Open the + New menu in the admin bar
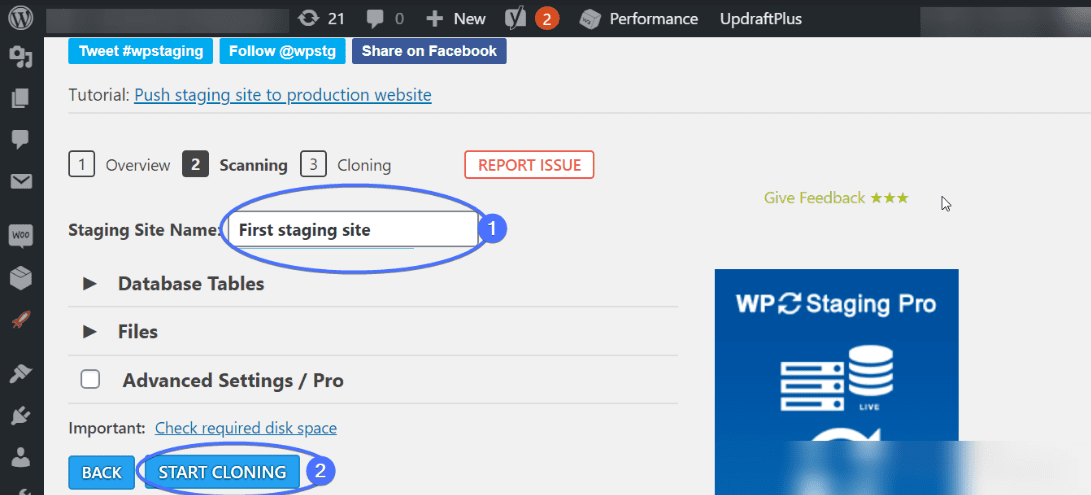1091x495 pixels. click(x=456, y=19)
